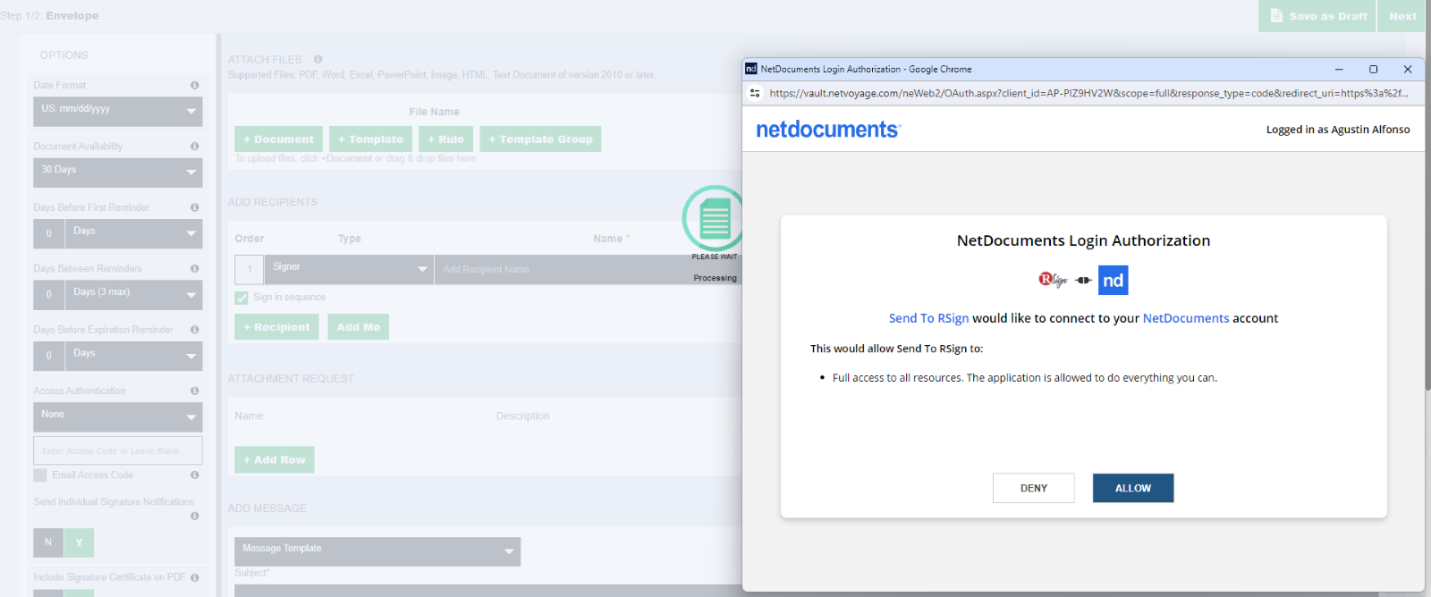
Task: Toggle the Sign in sequence checkbox
Action: point(242,298)
